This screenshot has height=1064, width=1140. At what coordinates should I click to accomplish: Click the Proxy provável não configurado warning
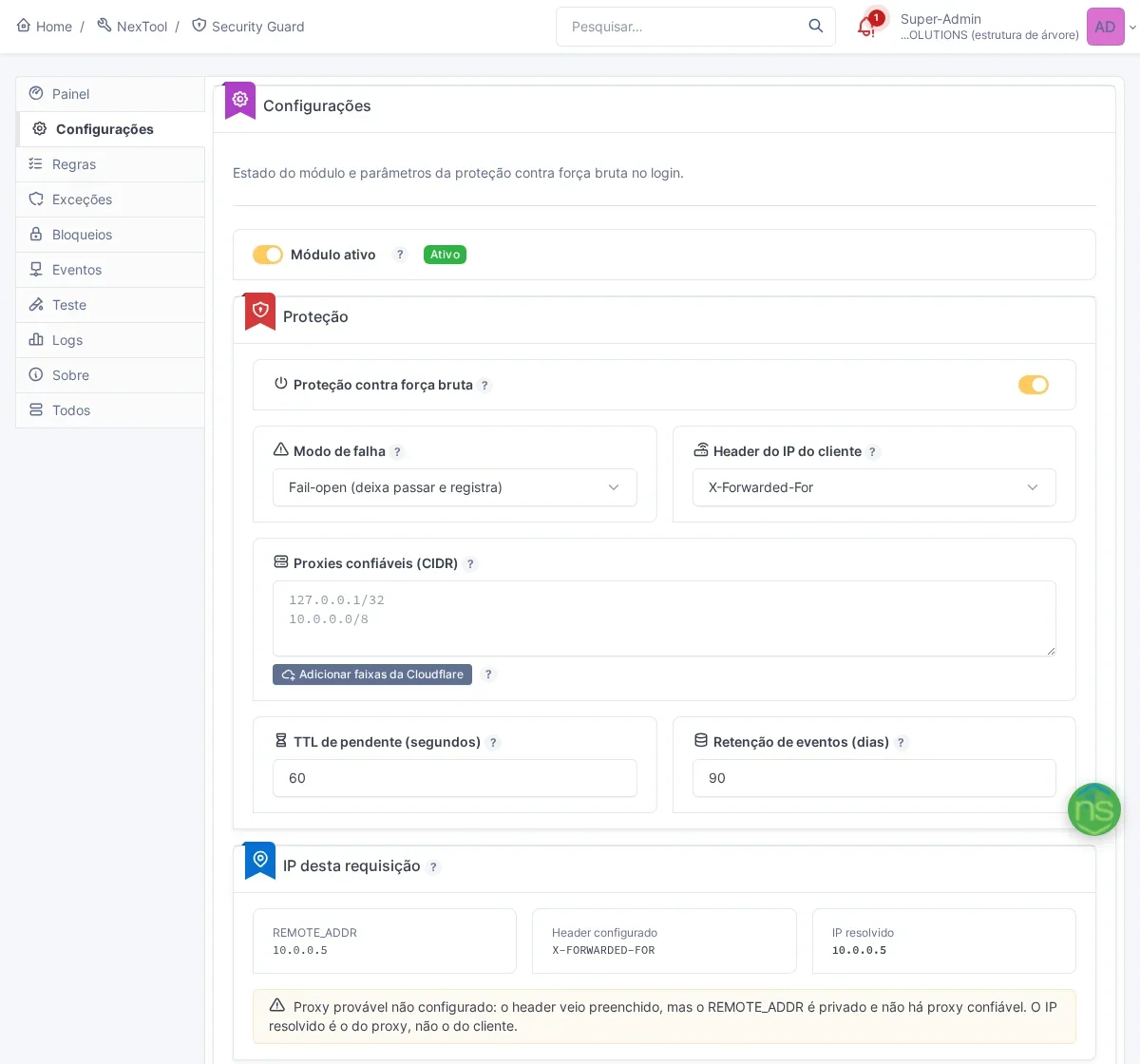664,1016
